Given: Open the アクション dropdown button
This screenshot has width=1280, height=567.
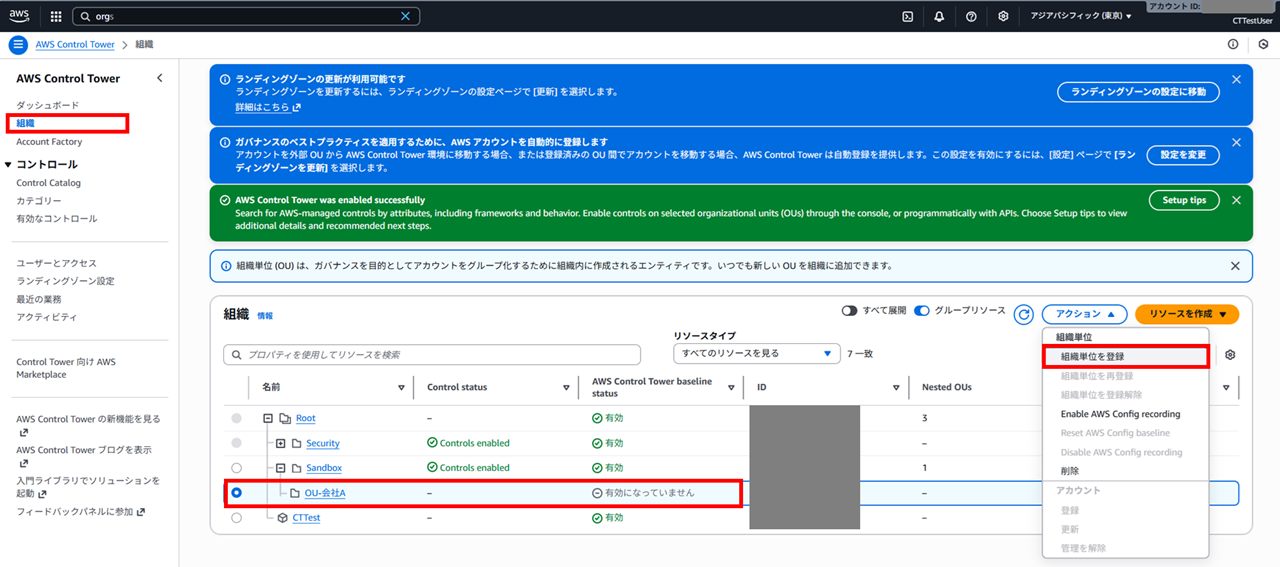Looking at the screenshot, I should (x=1085, y=314).
